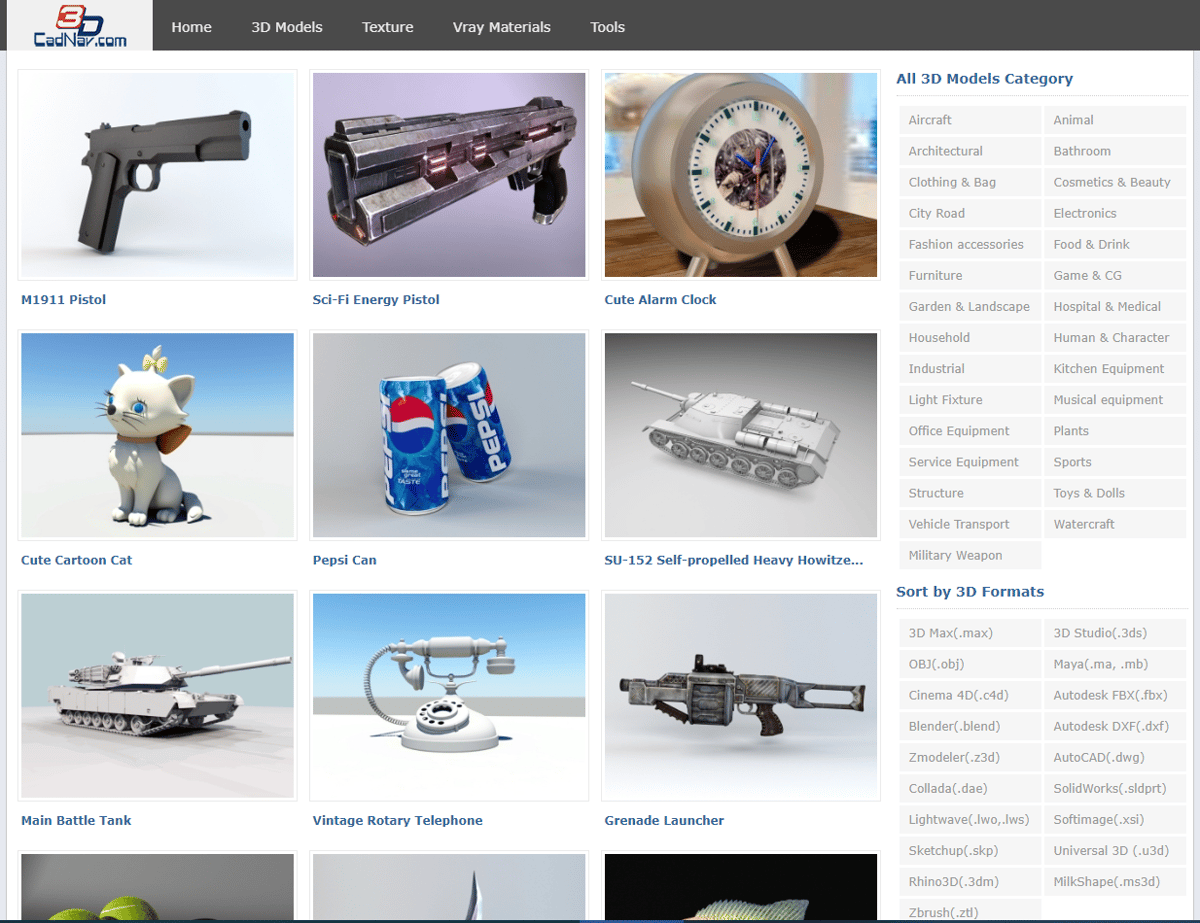Browse the Vehicle Transport category
The height and width of the screenshot is (923, 1200).
pos(970,524)
